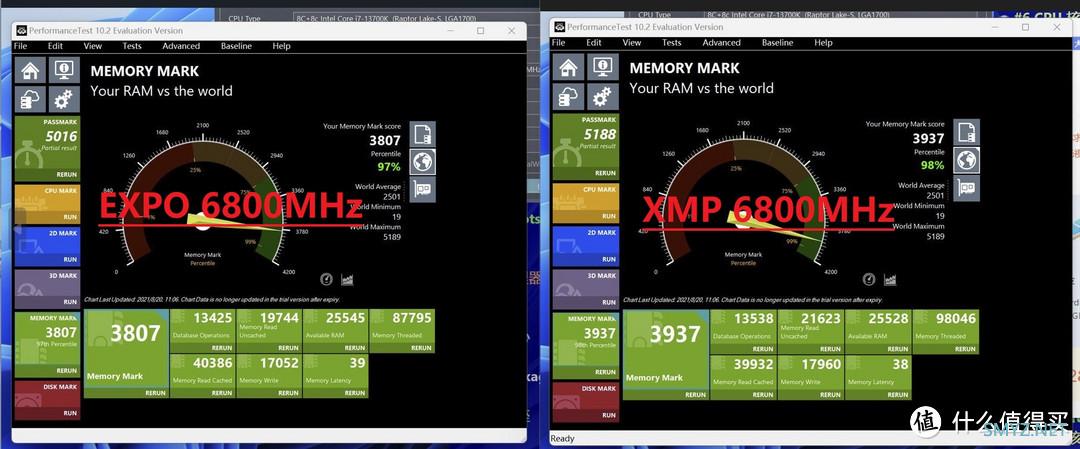Run CPU Mark in the 3937-score window
Screen dimensions: 1080x449
tap(609, 216)
